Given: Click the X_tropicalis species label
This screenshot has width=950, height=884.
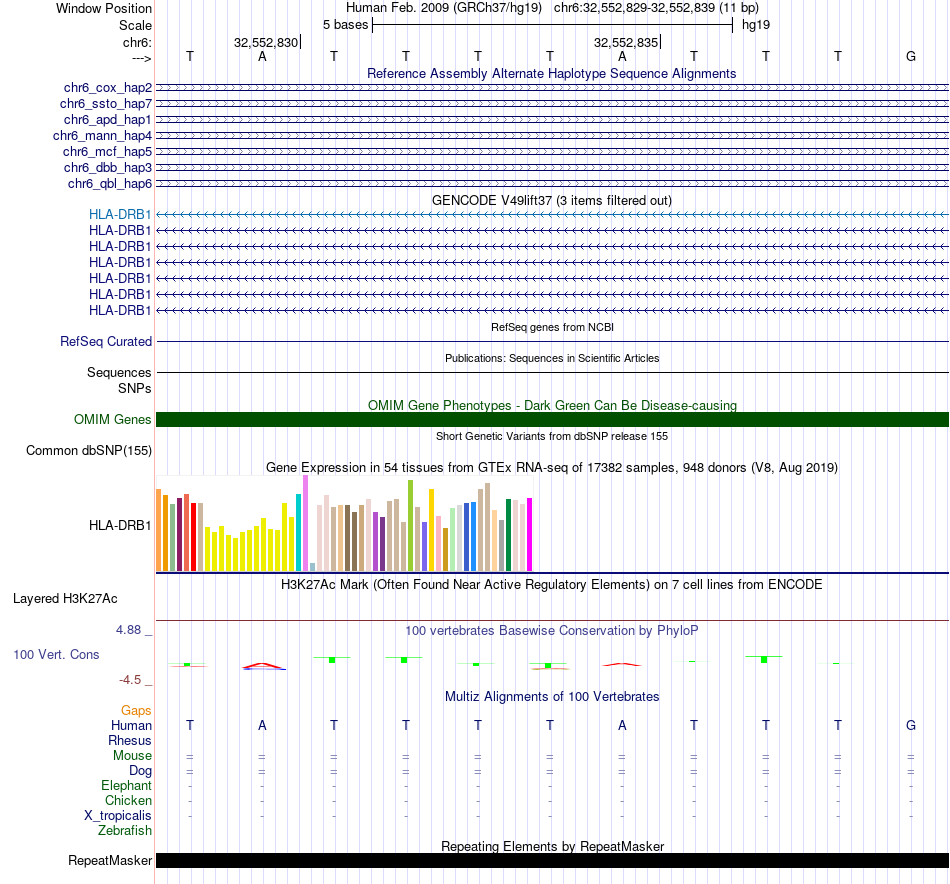Looking at the screenshot, I should (x=118, y=816).
